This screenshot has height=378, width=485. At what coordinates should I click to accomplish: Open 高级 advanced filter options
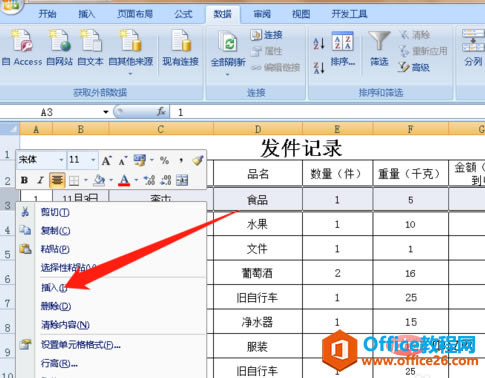click(414, 68)
